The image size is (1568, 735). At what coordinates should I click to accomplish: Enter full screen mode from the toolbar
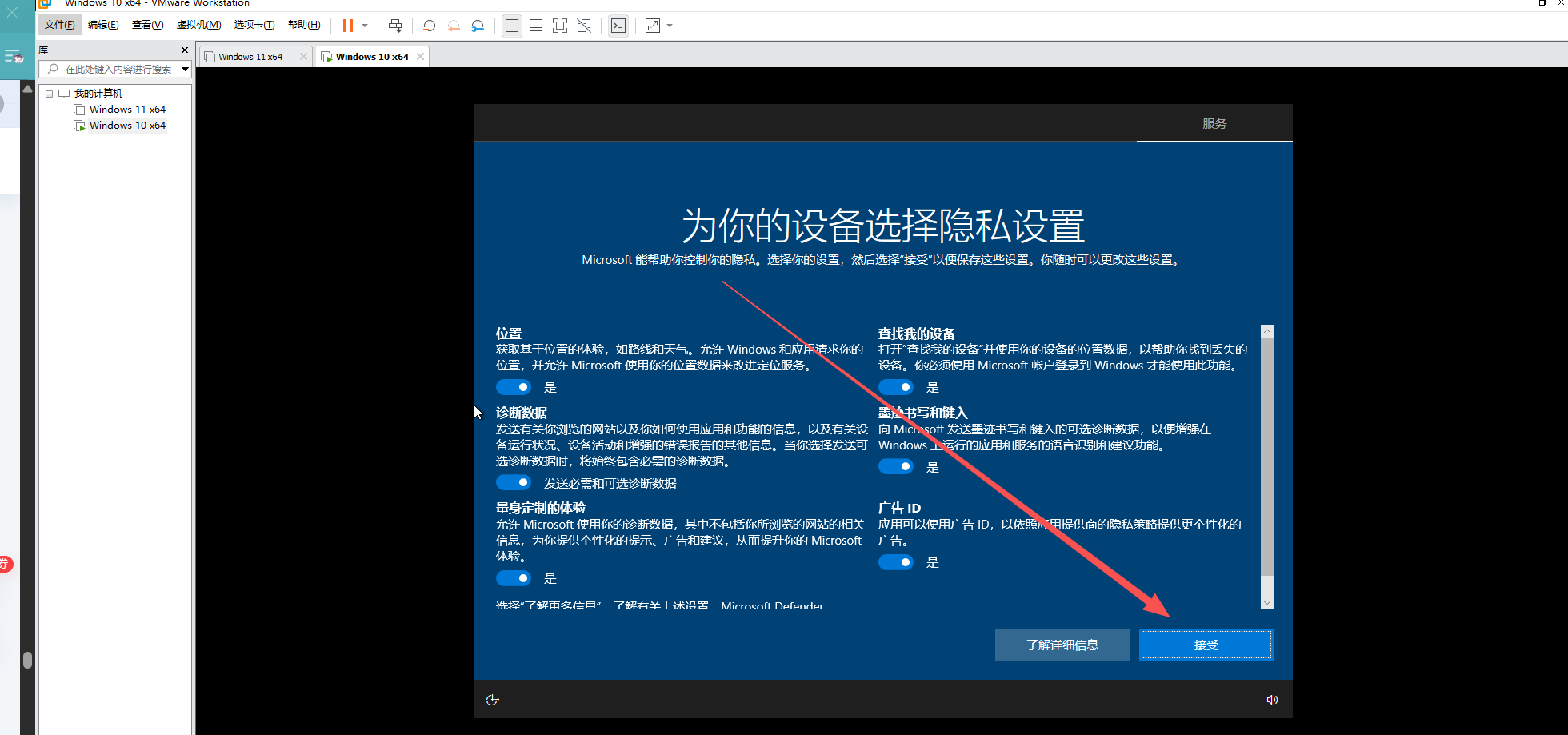pyautogui.click(x=560, y=26)
